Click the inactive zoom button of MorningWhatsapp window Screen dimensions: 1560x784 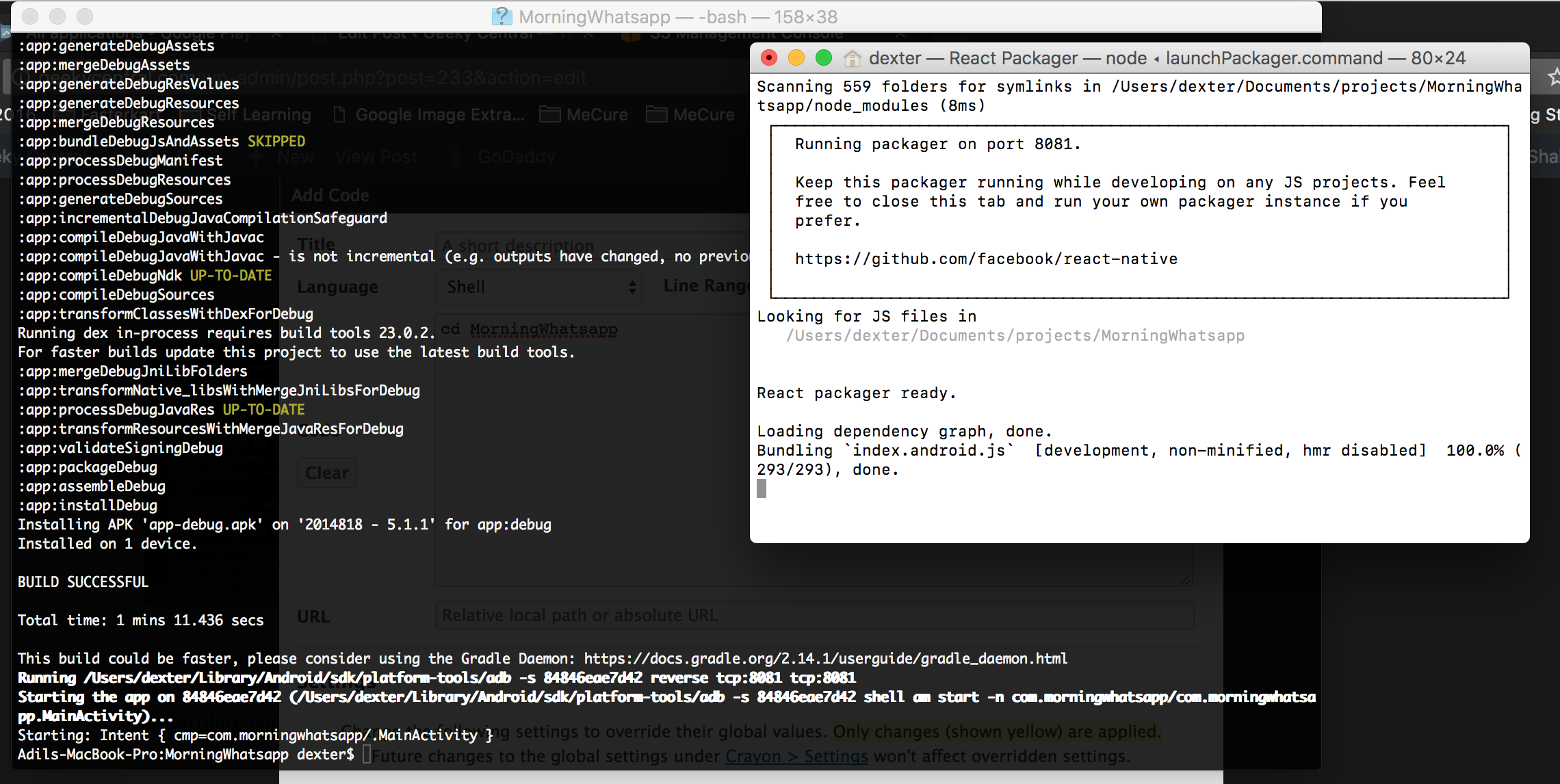(85, 16)
